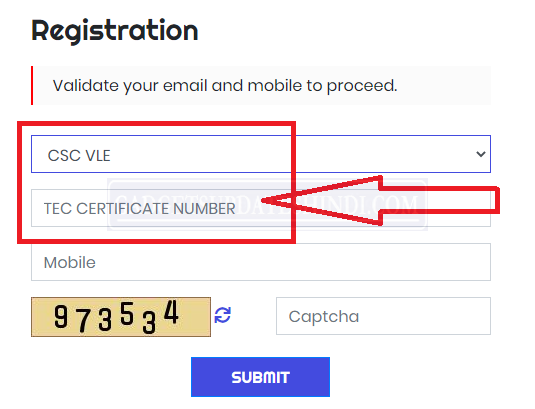This screenshot has height=409, width=535.
Task: Click the SUBMIT label text on the blue button
Action: [x=260, y=377]
